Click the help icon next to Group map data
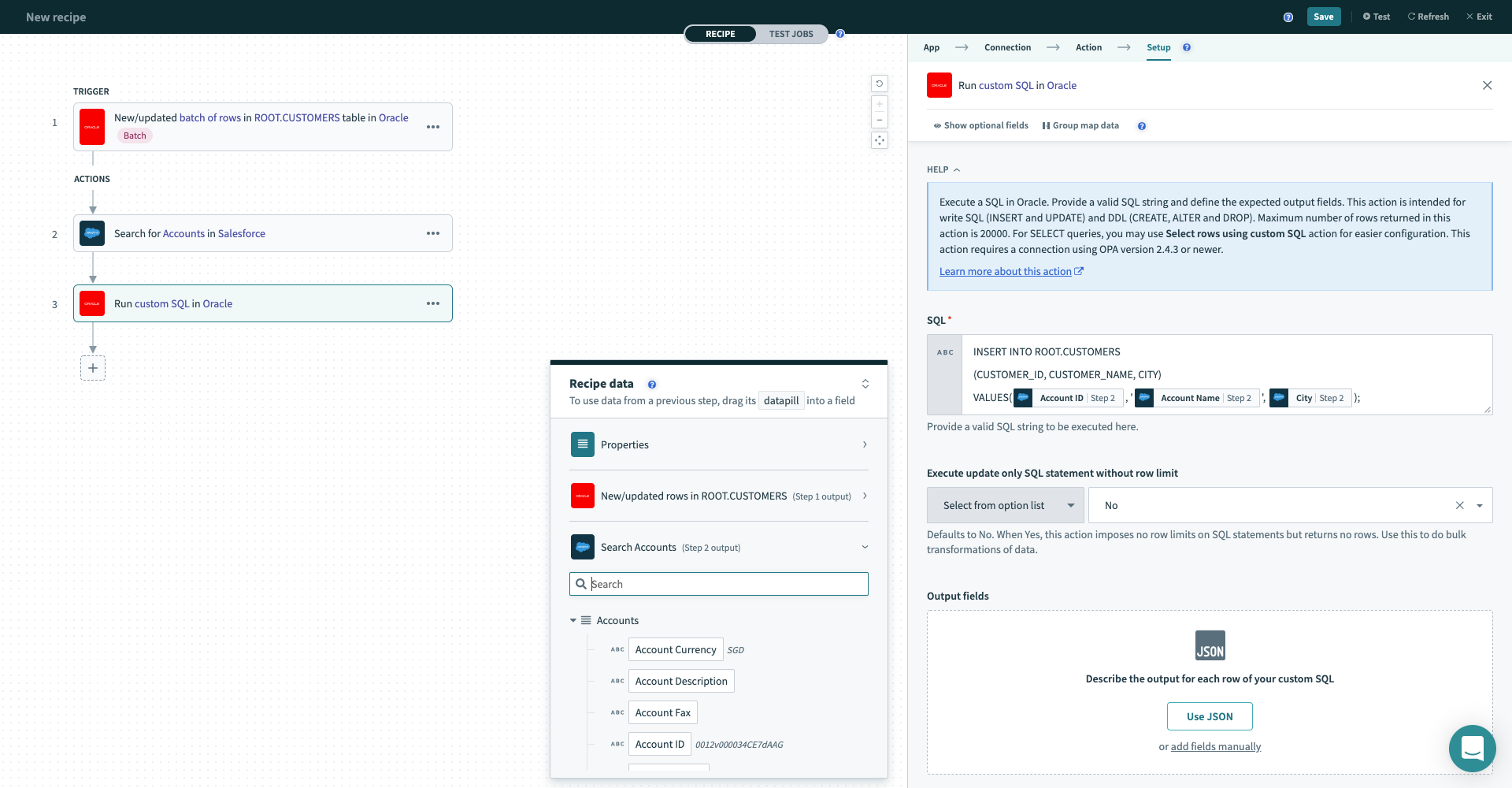Screen dimensions: 1512x788 click(1141, 125)
